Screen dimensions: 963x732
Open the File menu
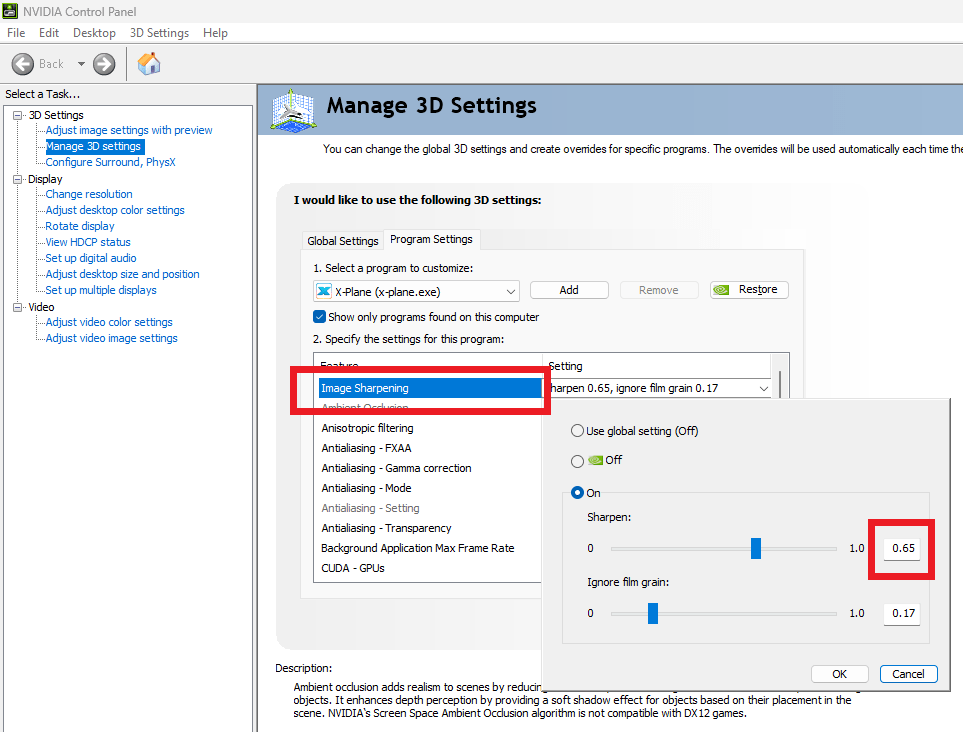pyautogui.click(x=16, y=33)
